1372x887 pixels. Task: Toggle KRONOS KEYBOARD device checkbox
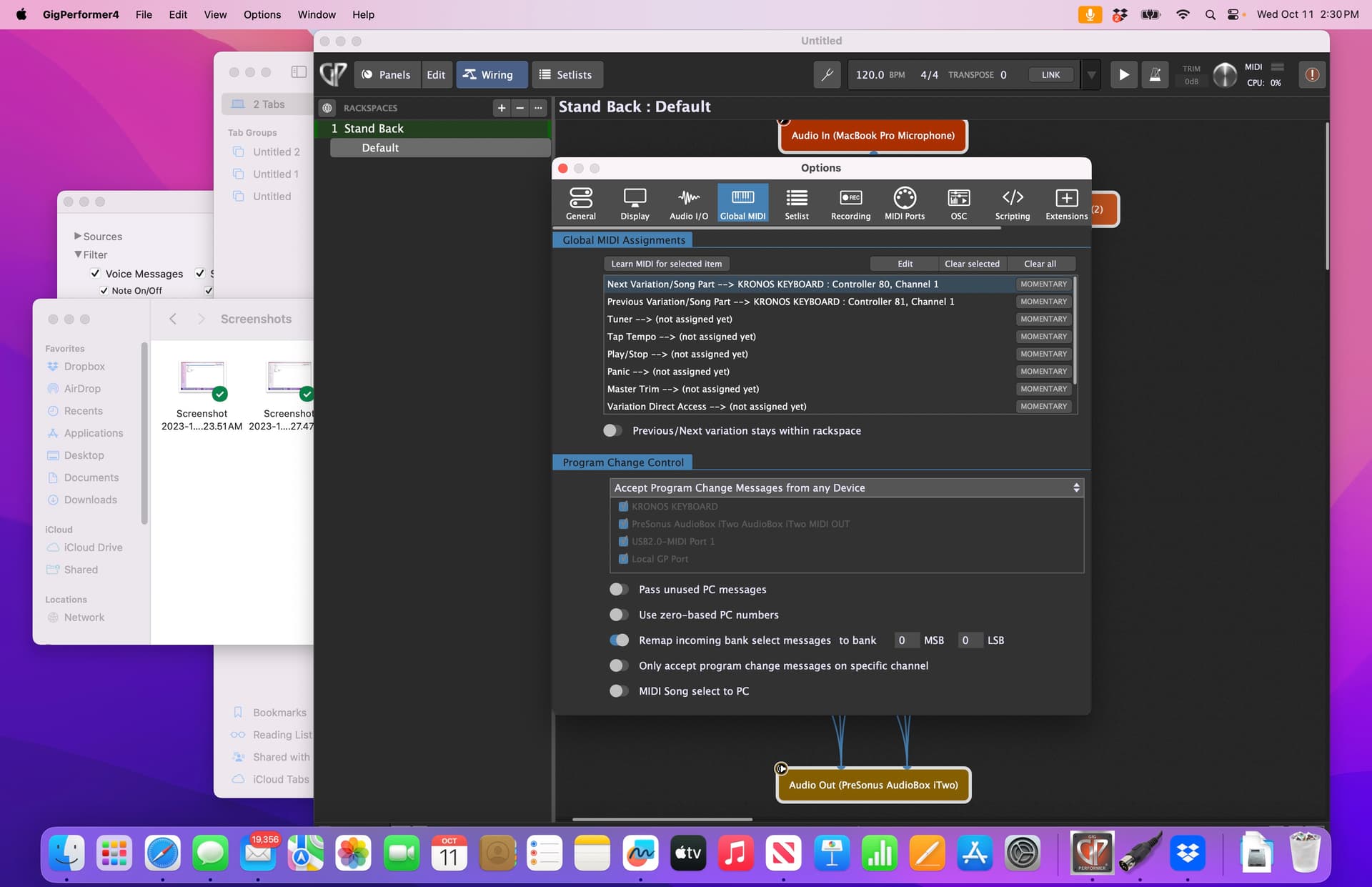(x=623, y=506)
